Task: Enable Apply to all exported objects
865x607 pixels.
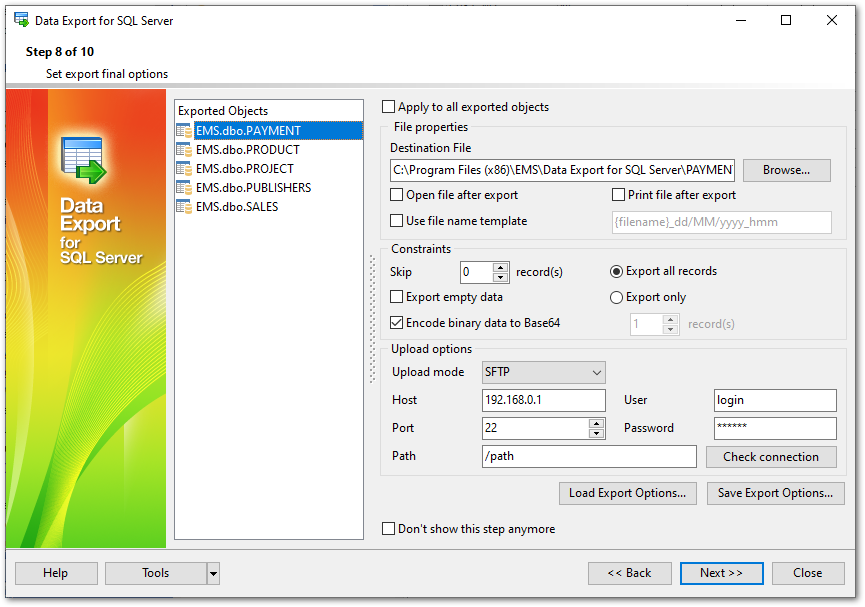Action: (x=389, y=107)
